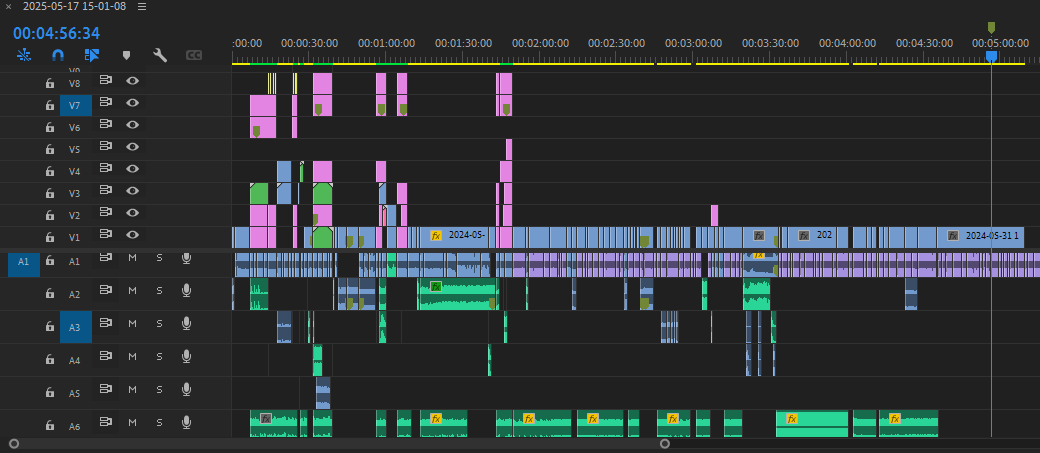Click zoom scrollbar right handle
This screenshot has width=1040, height=453.
[665, 444]
